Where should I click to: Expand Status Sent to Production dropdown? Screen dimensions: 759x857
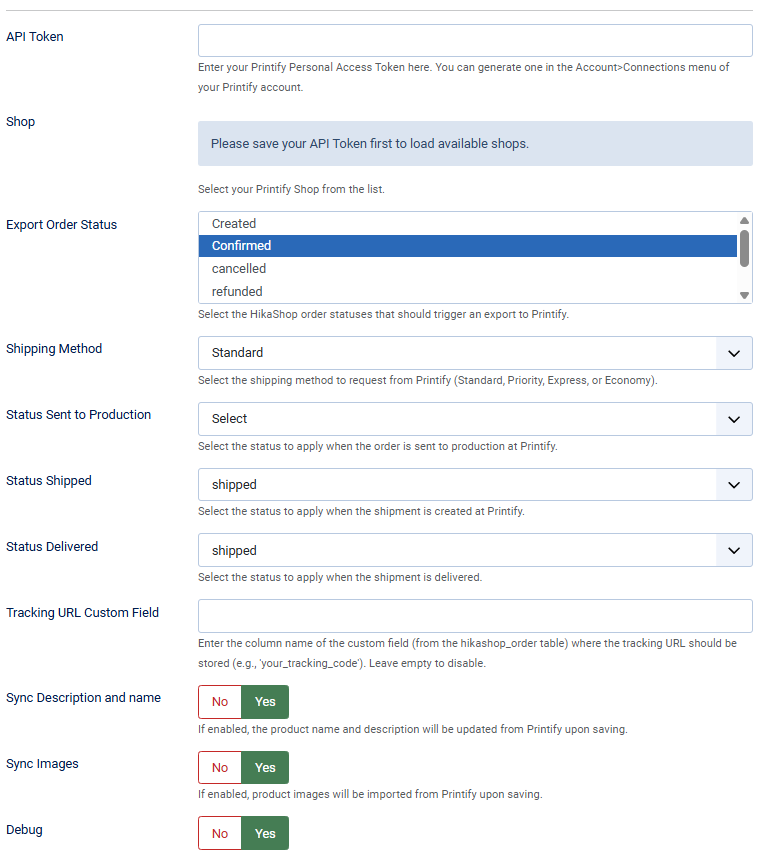475,419
